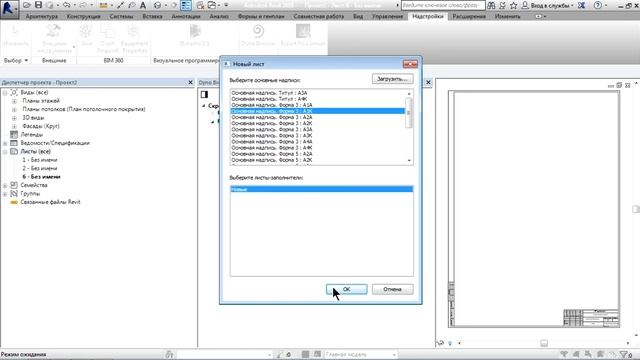Image resolution: width=640 pixels, height=360 pixels.
Task: Expand the Фасады (Круг) tree node
Action: (14, 127)
